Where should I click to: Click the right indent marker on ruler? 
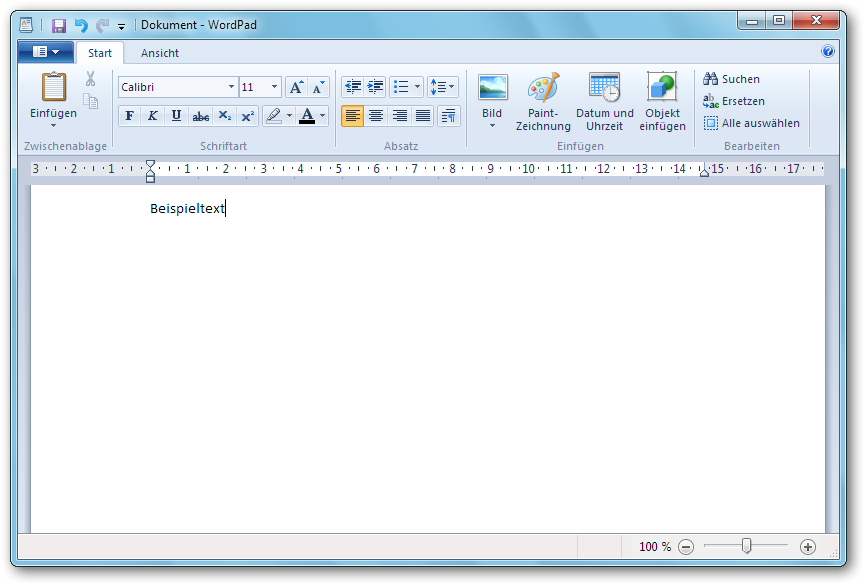coord(704,172)
